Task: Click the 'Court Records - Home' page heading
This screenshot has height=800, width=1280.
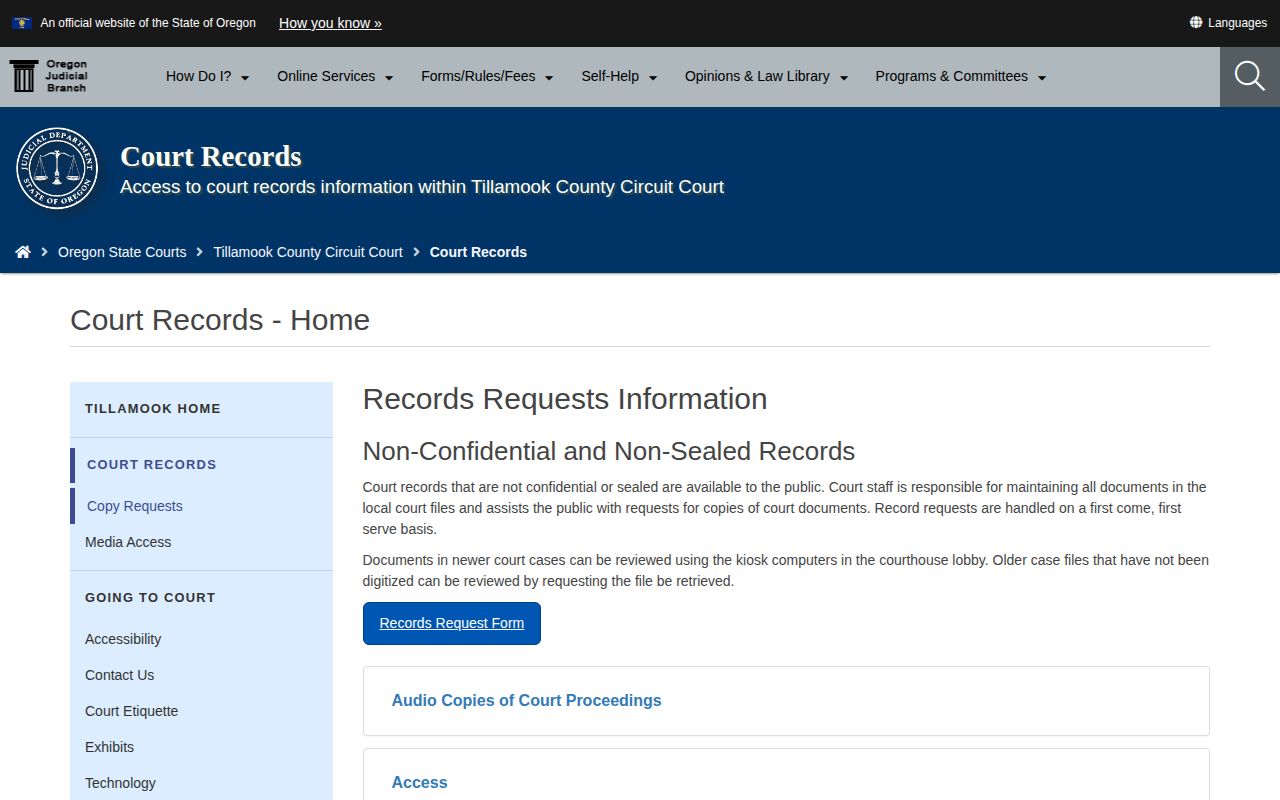Action: tap(220, 320)
